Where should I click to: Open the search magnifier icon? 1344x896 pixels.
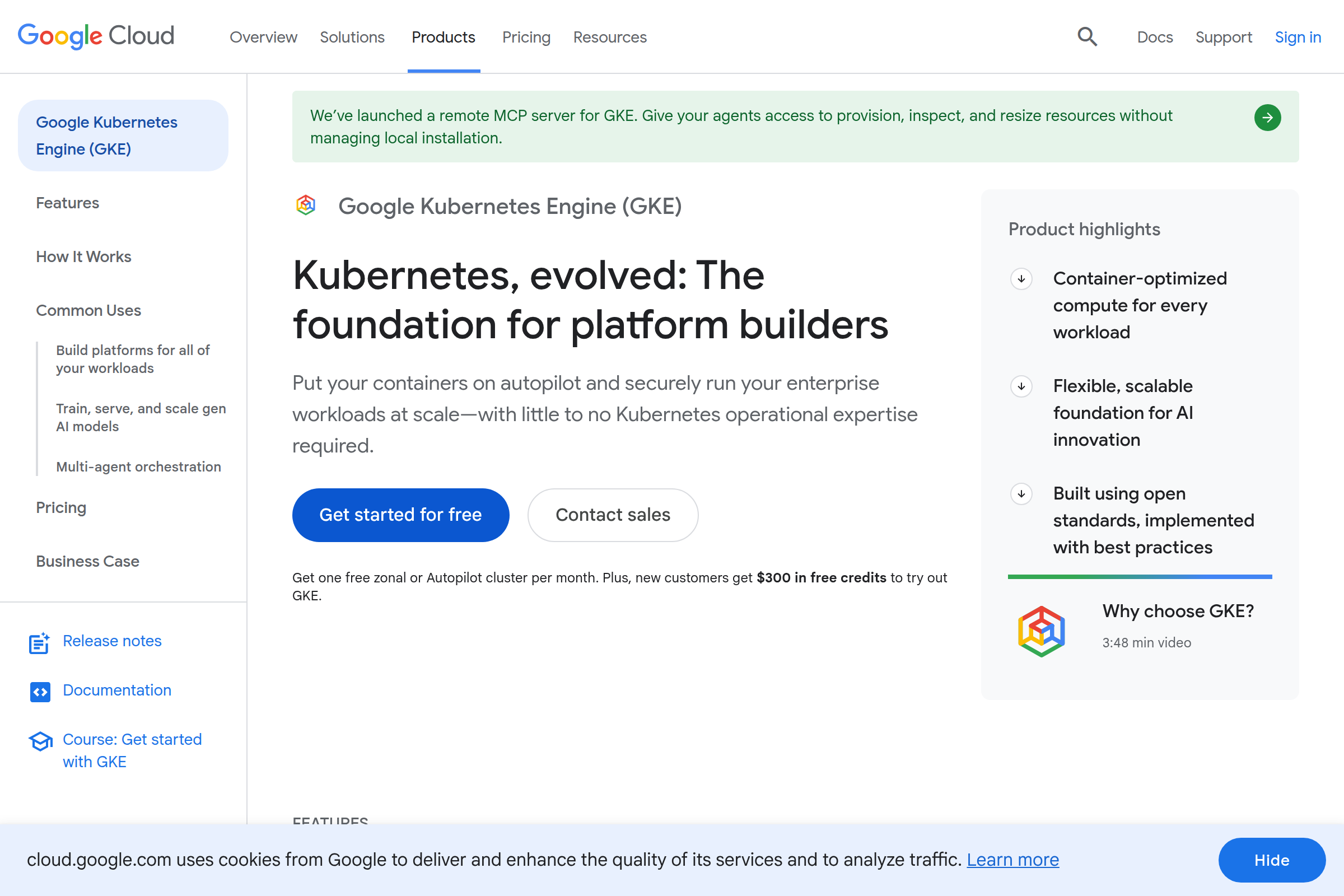pyautogui.click(x=1087, y=36)
